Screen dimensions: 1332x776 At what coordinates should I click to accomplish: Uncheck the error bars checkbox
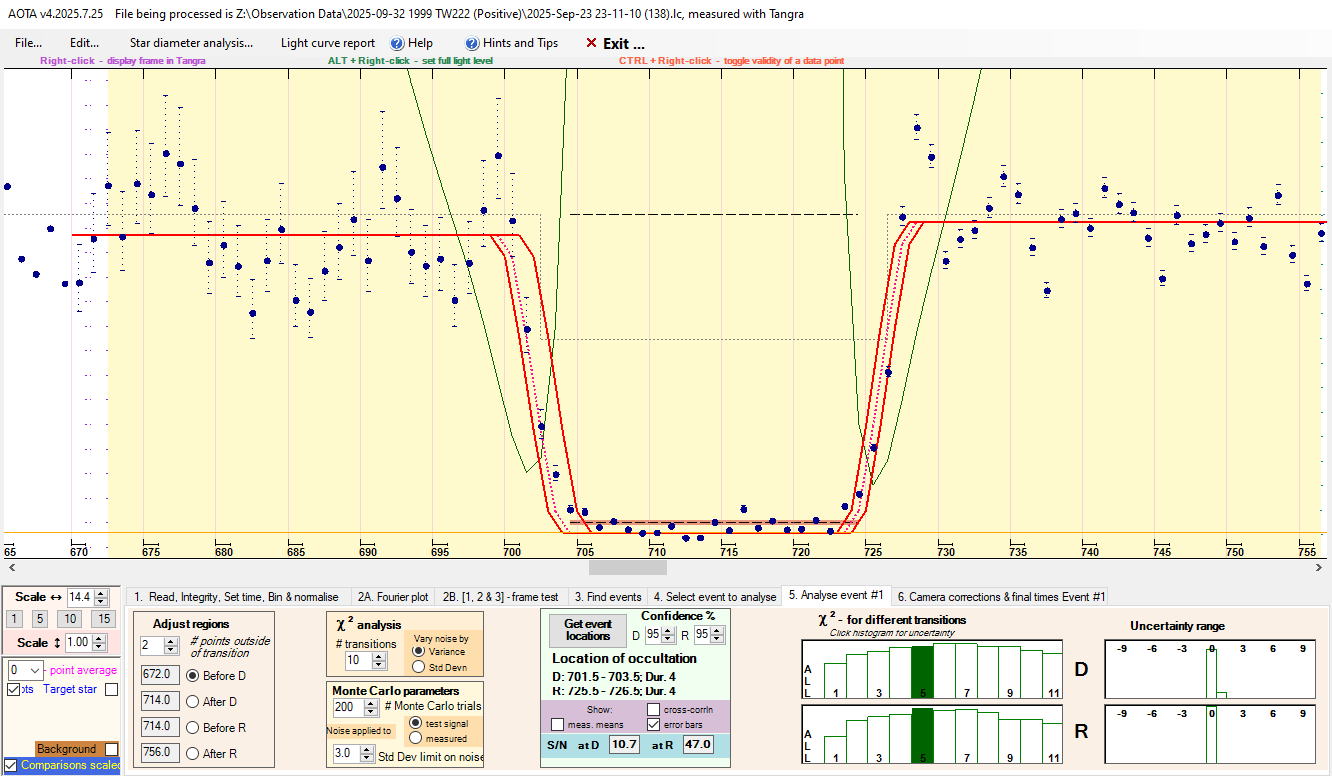pos(654,724)
